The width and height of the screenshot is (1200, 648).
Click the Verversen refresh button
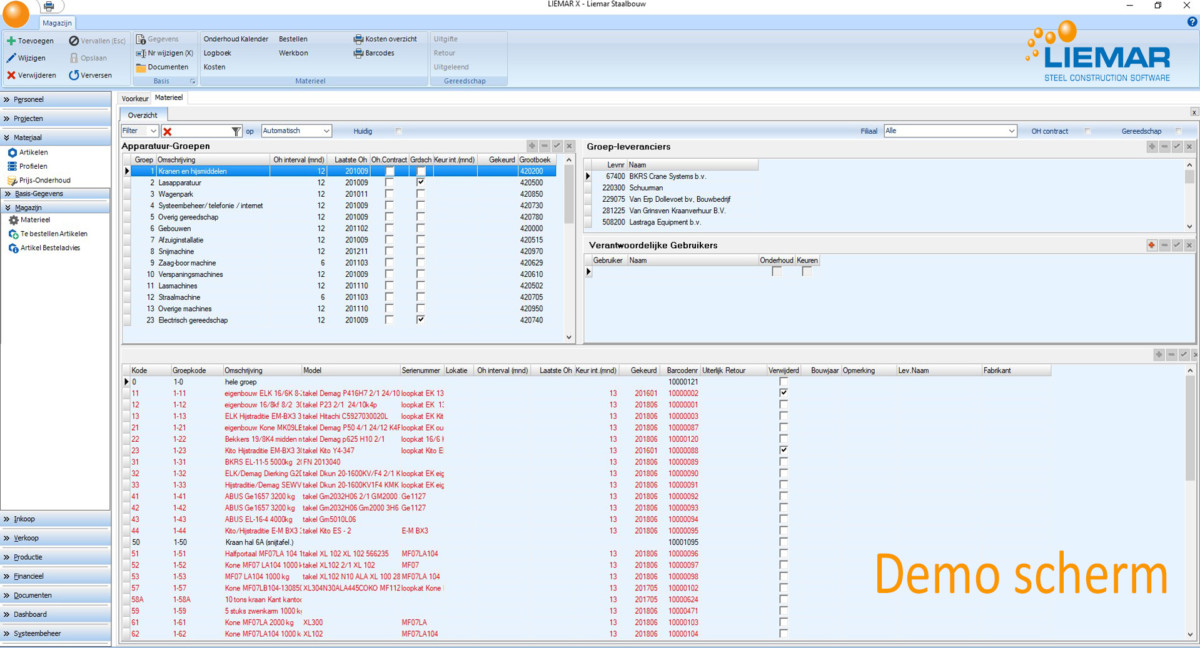click(90, 75)
